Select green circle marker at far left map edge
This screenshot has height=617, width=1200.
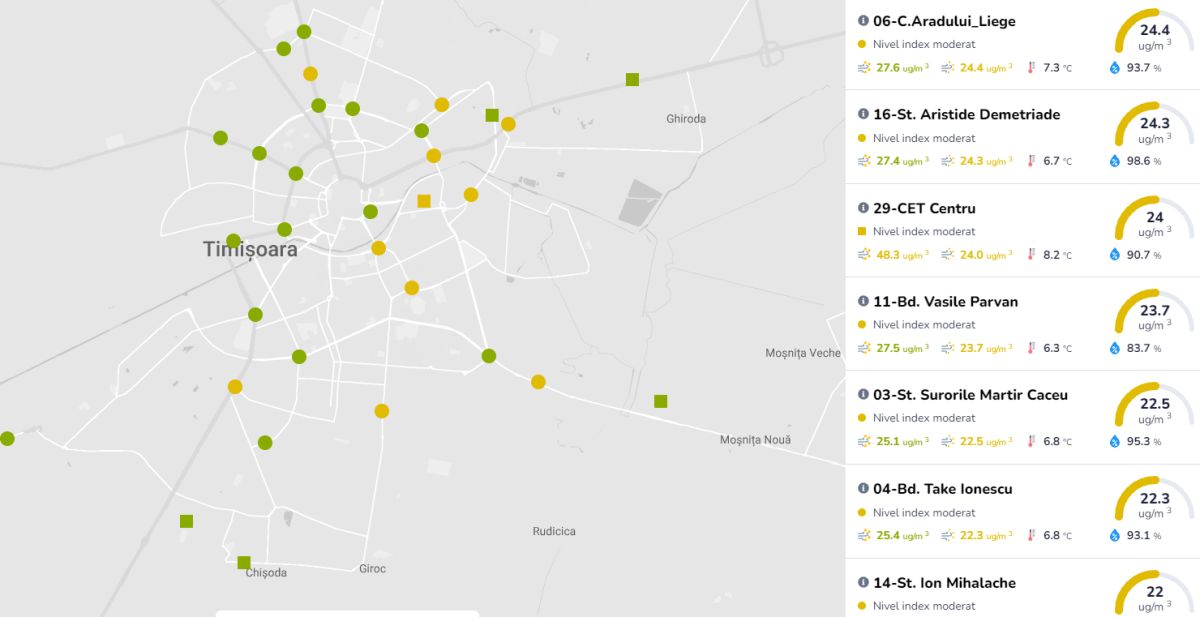coord(7,438)
